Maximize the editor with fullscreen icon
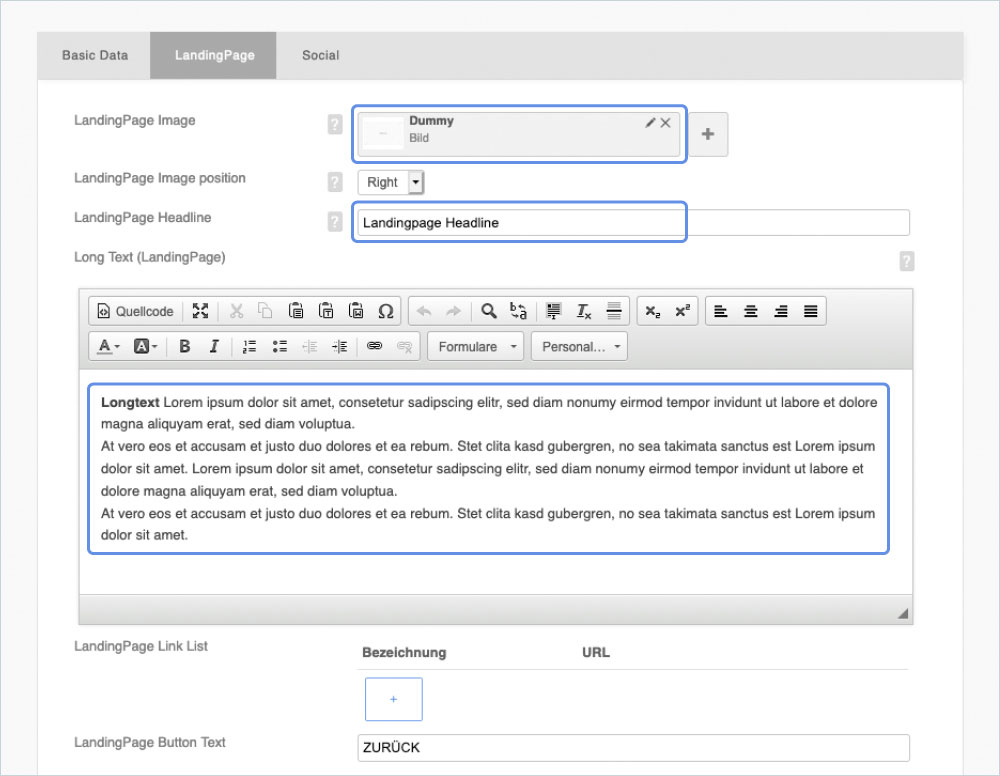Screen dimensions: 1000x776 (x=200, y=311)
